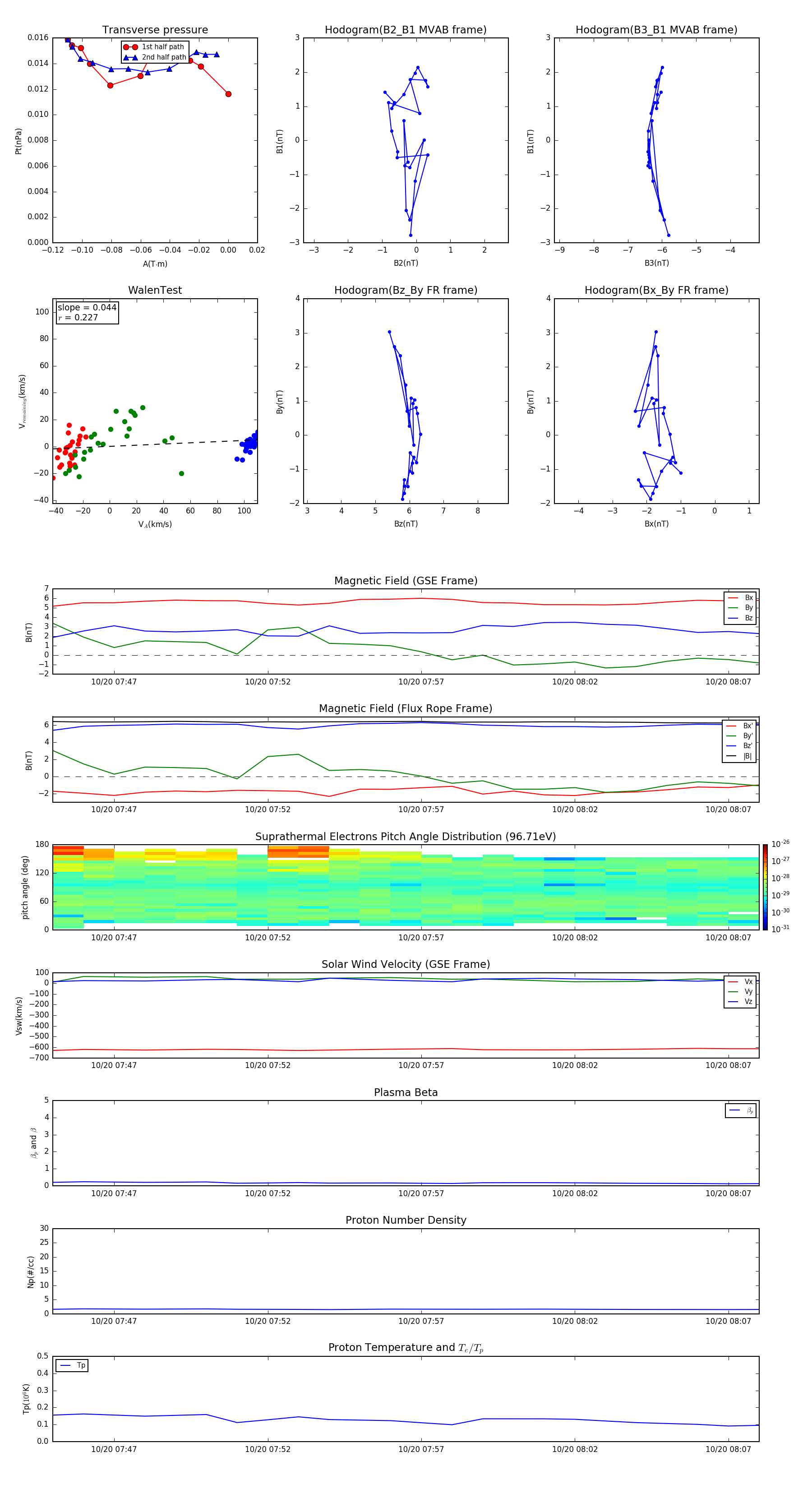The height and width of the screenshot is (1489, 812).
Task: Click the 'Tp' legend entry
Action: 81,1365
